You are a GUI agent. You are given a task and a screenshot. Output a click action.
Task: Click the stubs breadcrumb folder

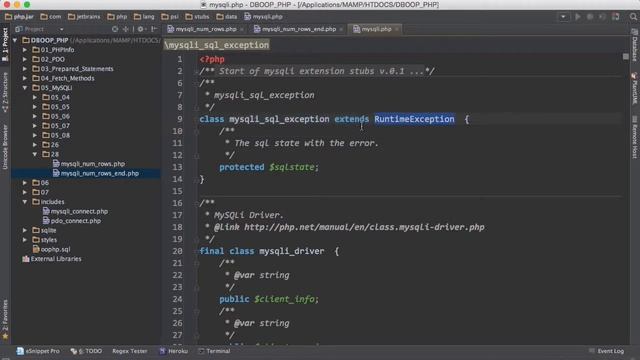pos(197,17)
